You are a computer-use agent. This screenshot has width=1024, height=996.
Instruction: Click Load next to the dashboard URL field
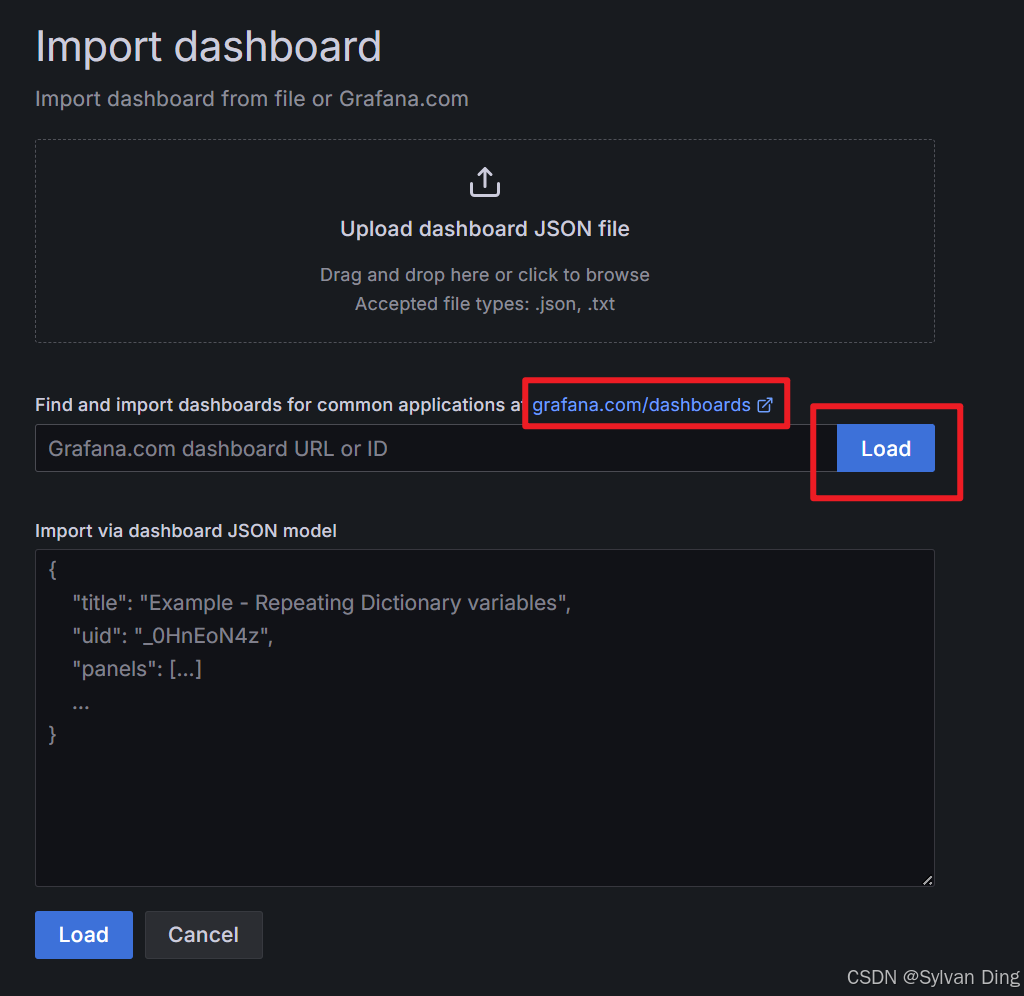coord(886,448)
